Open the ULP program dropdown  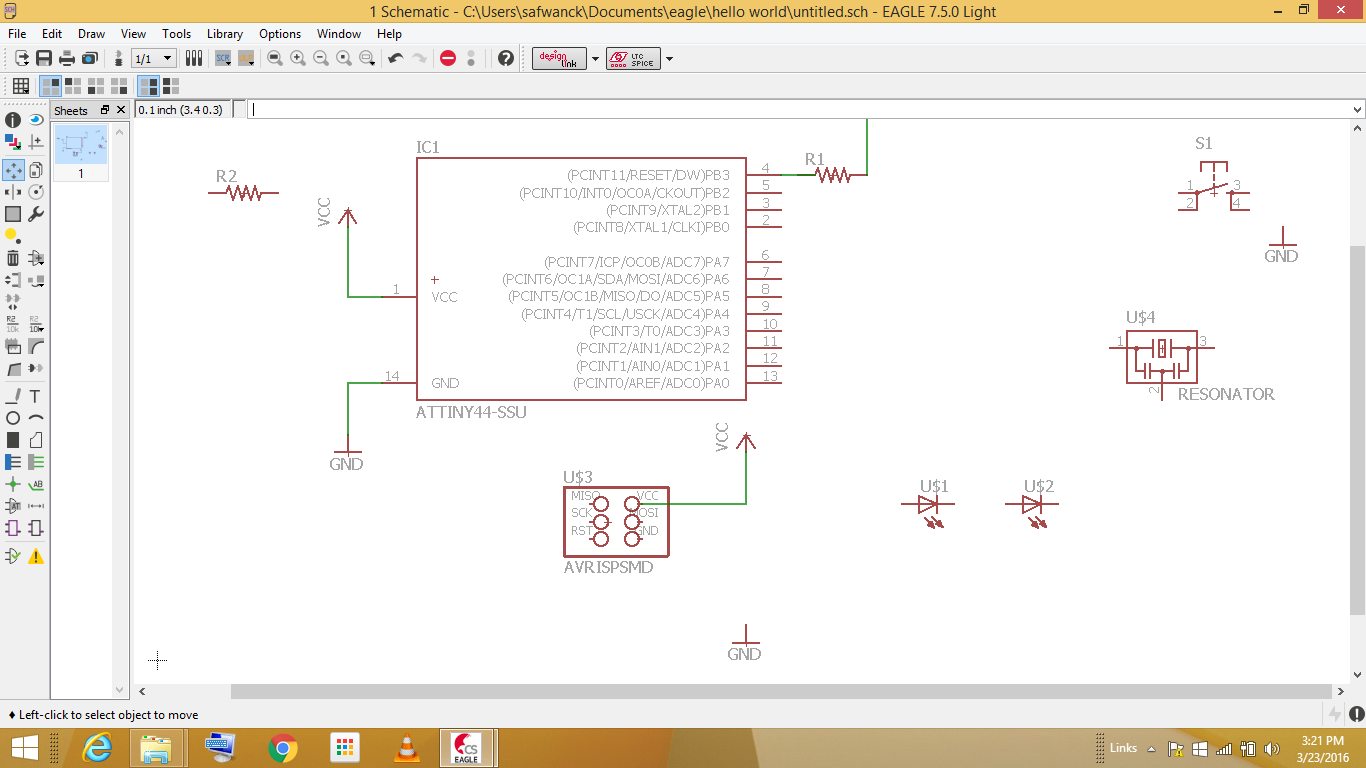246,58
